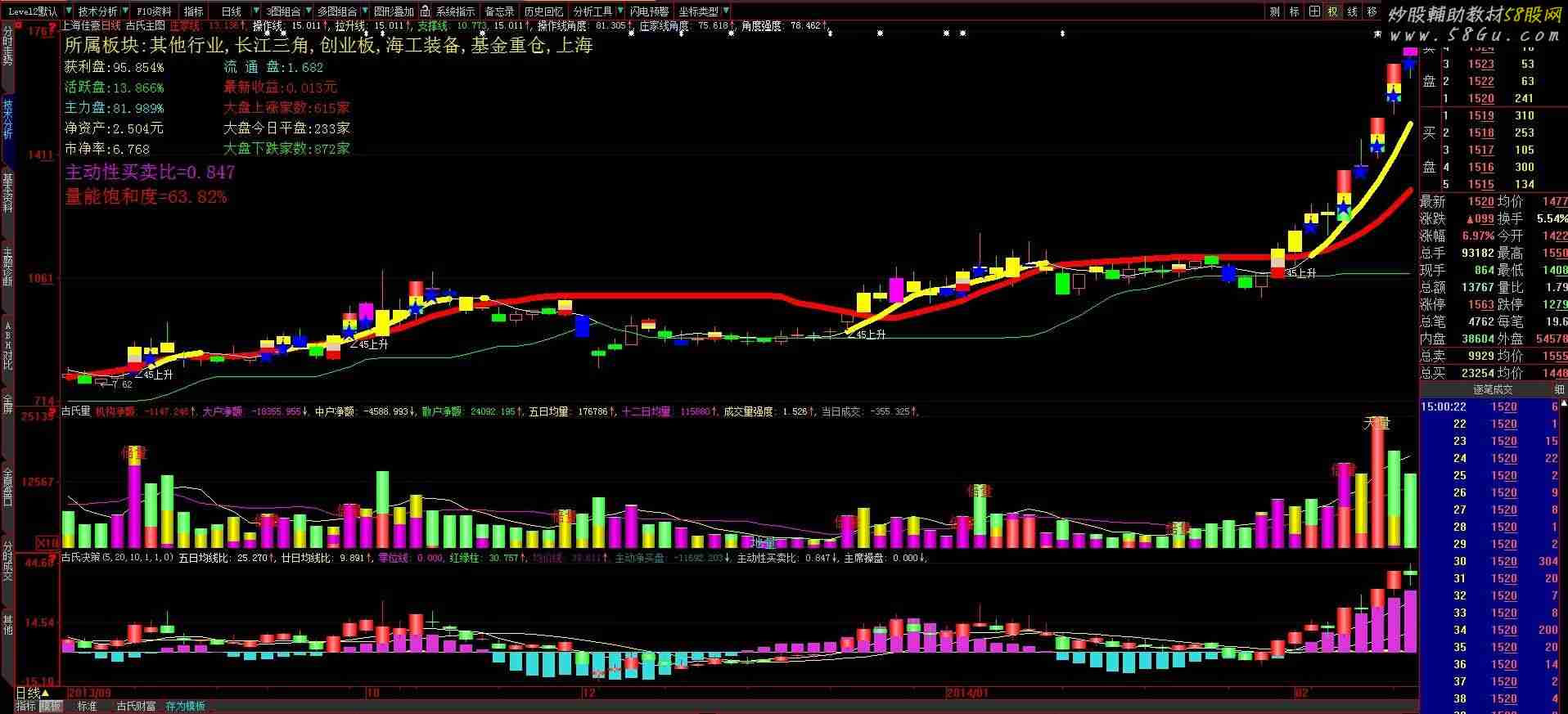
Task: Open the 闪电预警 alert feature
Action: [x=649, y=11]
